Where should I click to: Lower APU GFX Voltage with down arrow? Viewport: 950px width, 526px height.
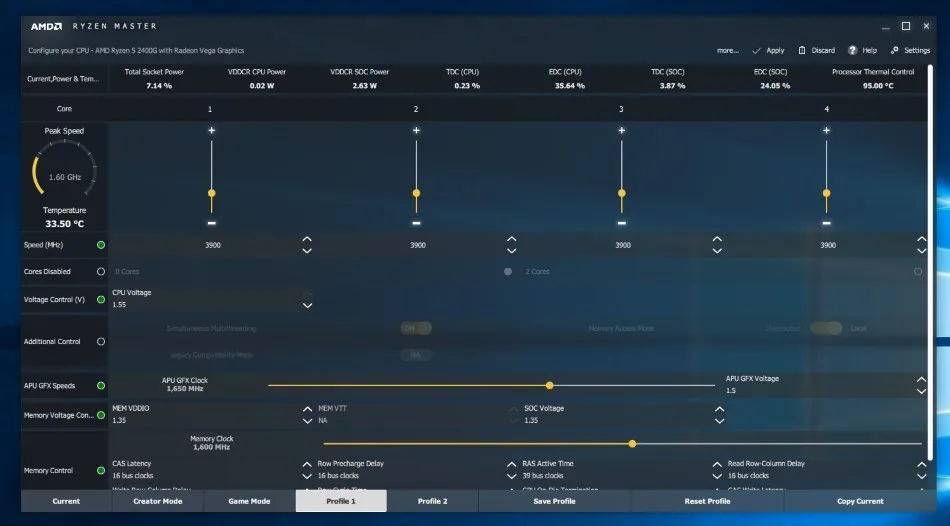tap(922, 391)
